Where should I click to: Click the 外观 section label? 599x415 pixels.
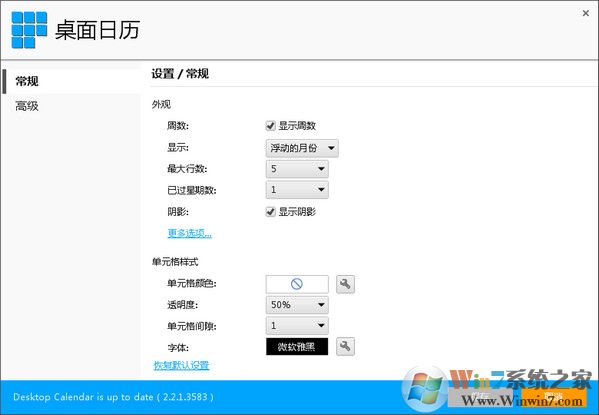coord(161,104)
